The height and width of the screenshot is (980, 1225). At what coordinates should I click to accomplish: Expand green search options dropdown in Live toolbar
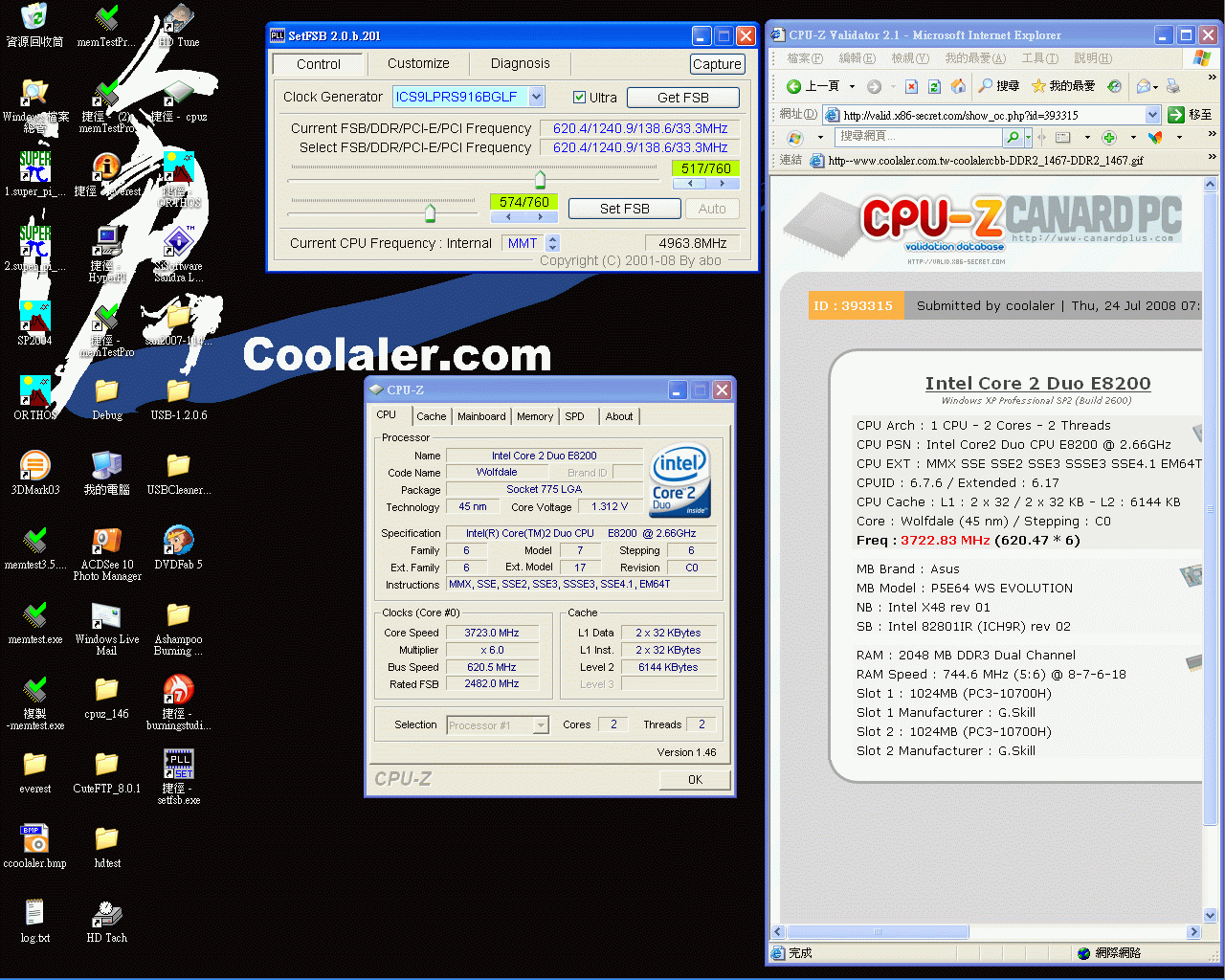[1027, 137]
